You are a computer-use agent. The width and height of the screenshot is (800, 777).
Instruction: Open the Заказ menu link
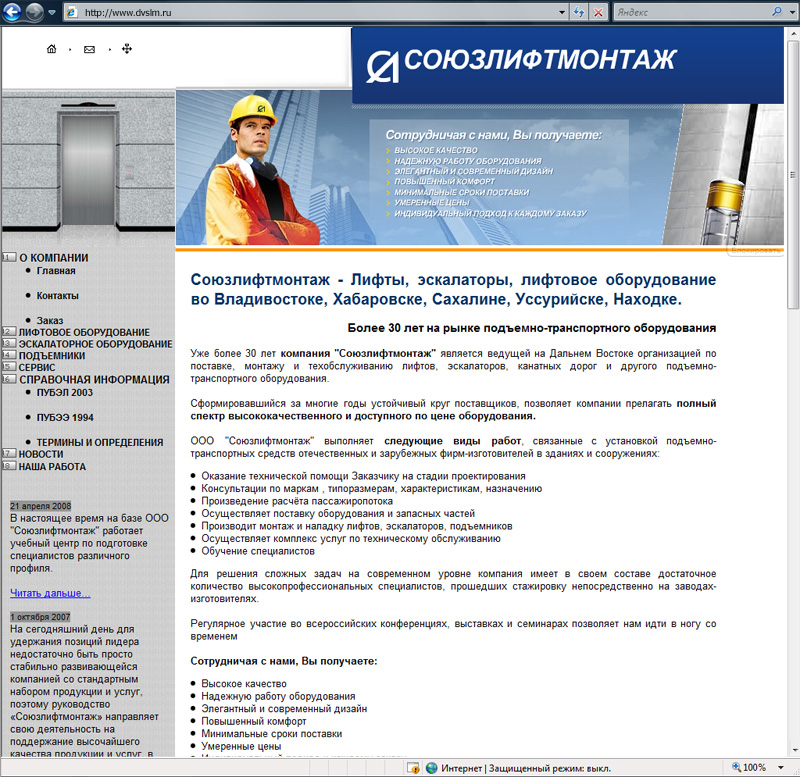pos(50,320)
